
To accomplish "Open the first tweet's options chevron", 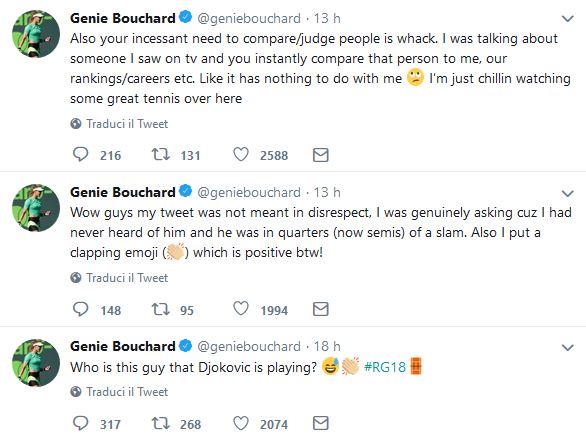I will pyautogui.click(x=568, y=19).
